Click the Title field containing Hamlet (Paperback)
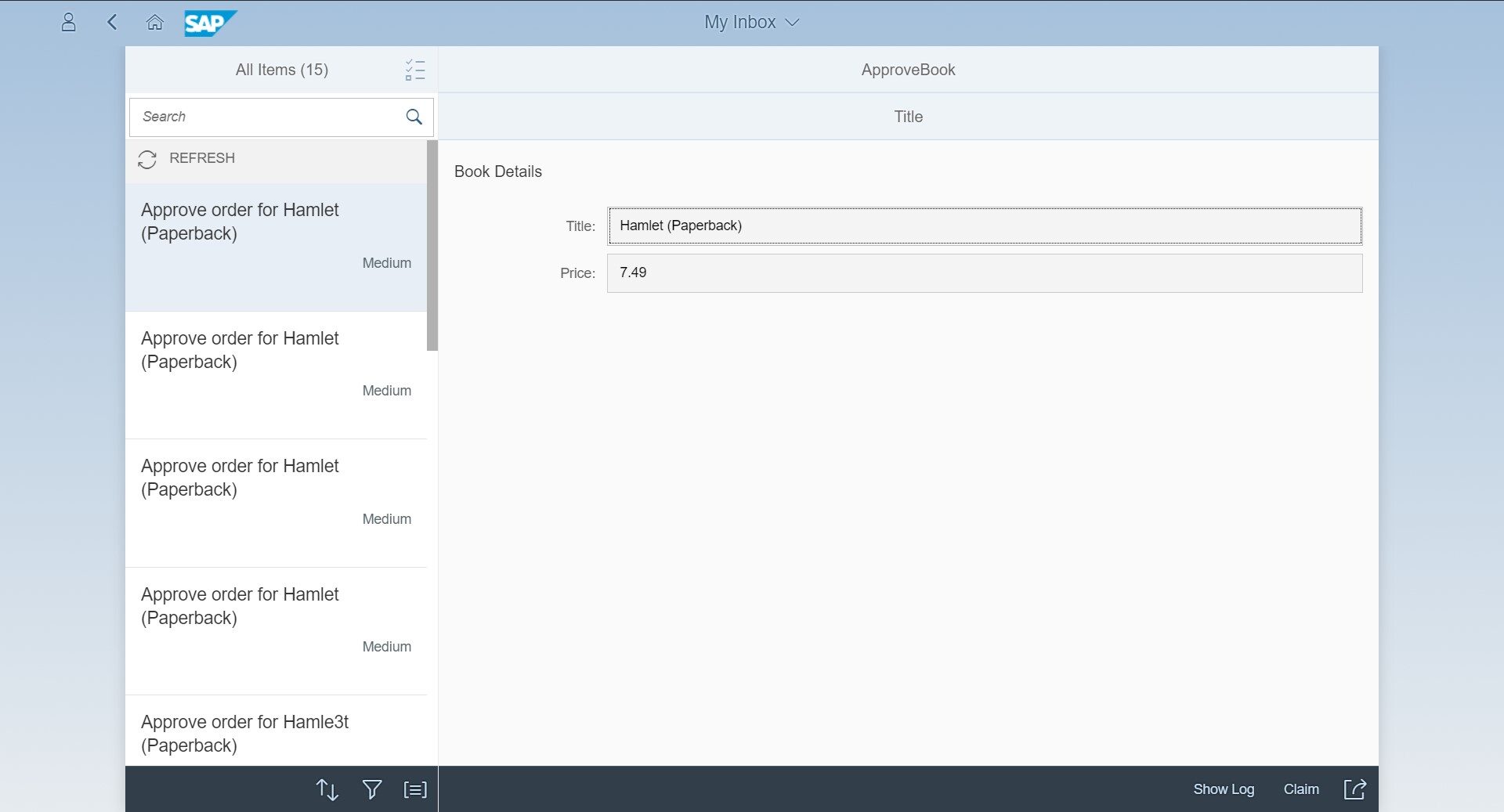1504x812 pixels. click(x=984, y=226)
